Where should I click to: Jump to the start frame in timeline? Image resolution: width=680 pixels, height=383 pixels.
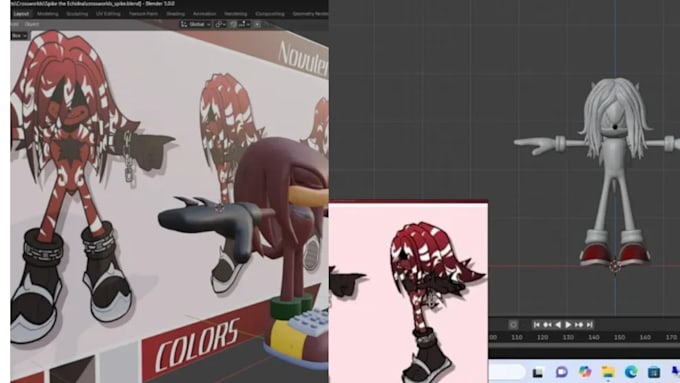click(537, 324)
